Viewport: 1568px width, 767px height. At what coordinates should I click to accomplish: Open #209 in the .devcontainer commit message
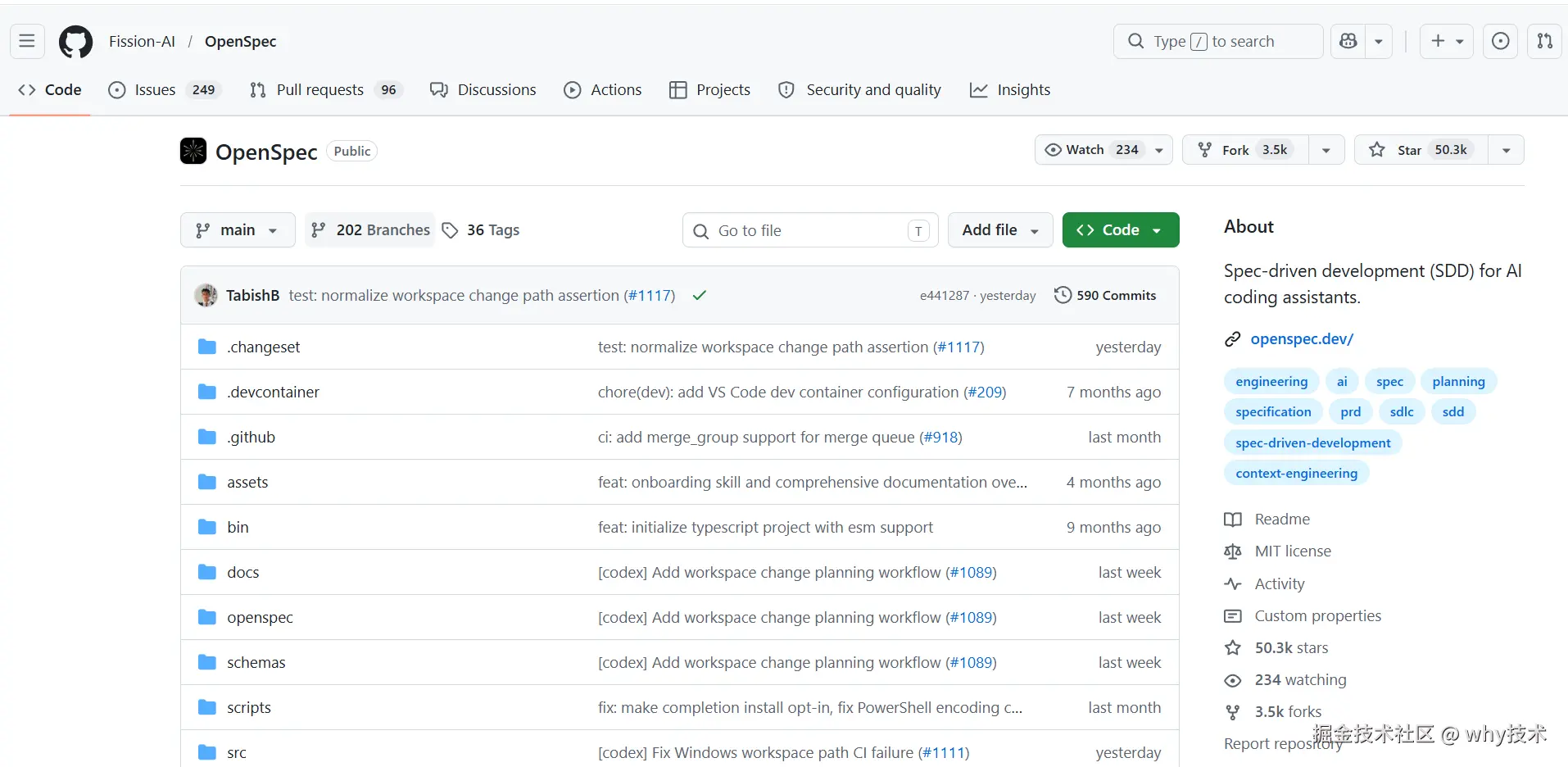pos(985,392)
